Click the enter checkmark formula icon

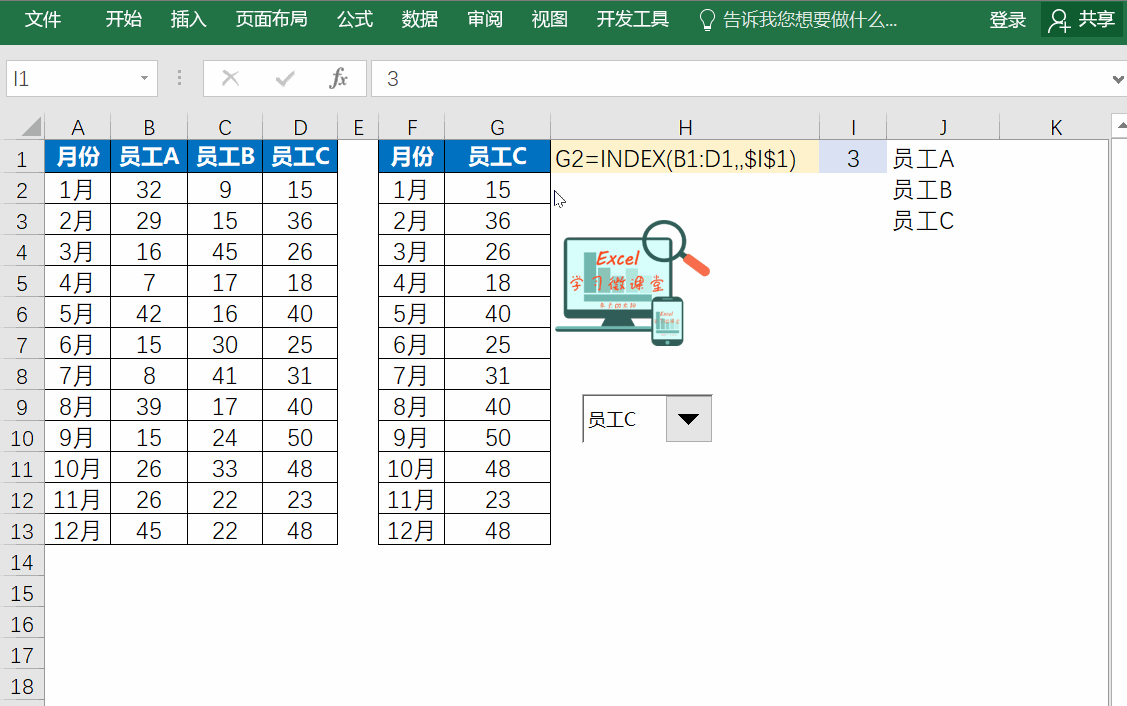coord(285,78)
